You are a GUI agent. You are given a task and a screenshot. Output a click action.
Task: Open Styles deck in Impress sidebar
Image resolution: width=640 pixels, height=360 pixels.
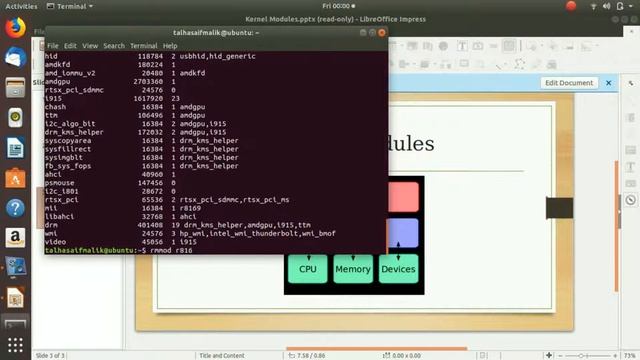631,167
